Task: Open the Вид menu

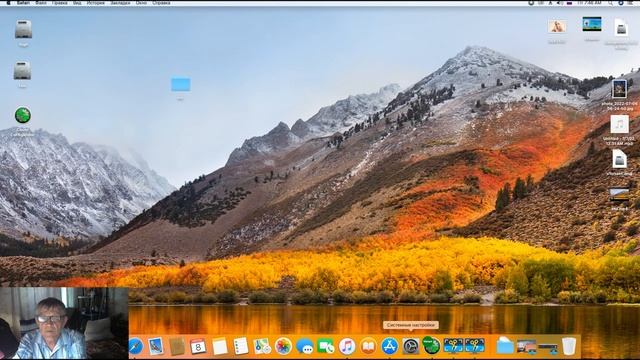Action: (x=77, y=3)
